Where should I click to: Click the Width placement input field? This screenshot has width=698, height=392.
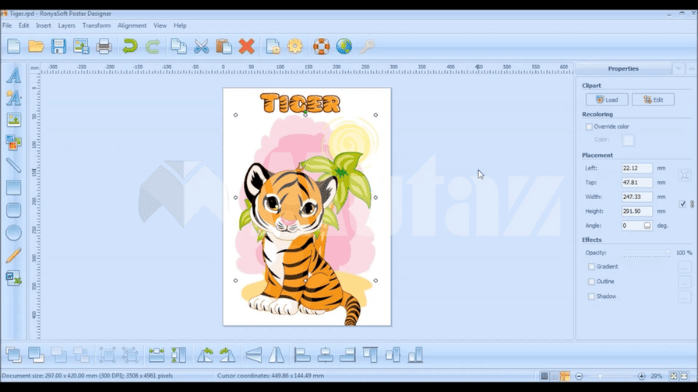(x=637, y=197)
